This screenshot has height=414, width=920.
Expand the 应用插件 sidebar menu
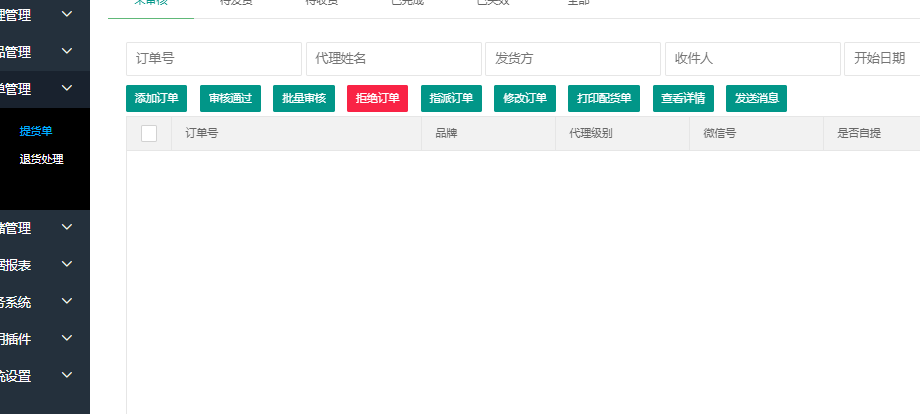[40, 339]
